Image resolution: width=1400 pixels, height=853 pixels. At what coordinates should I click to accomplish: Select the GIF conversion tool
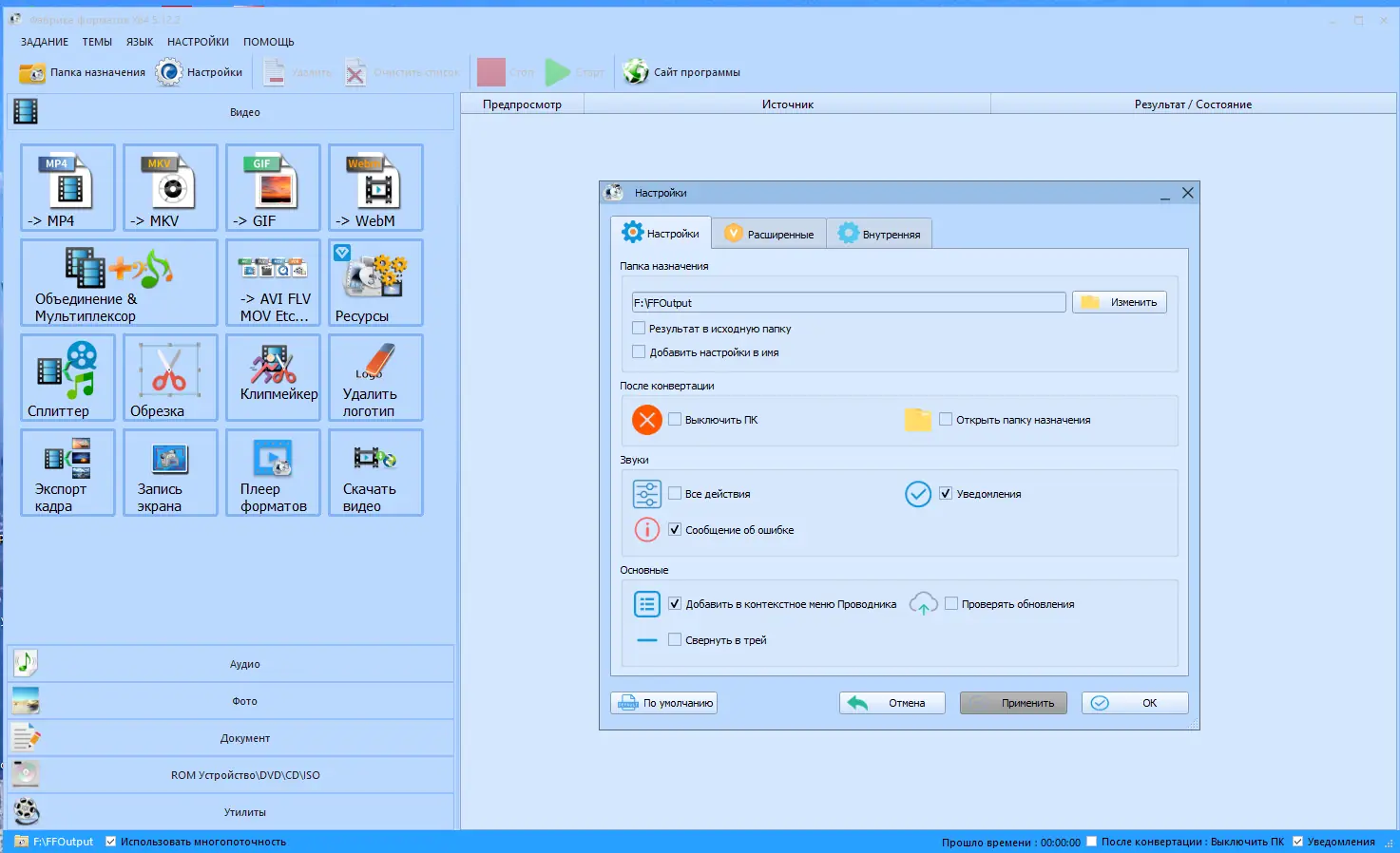click(273, 187)
